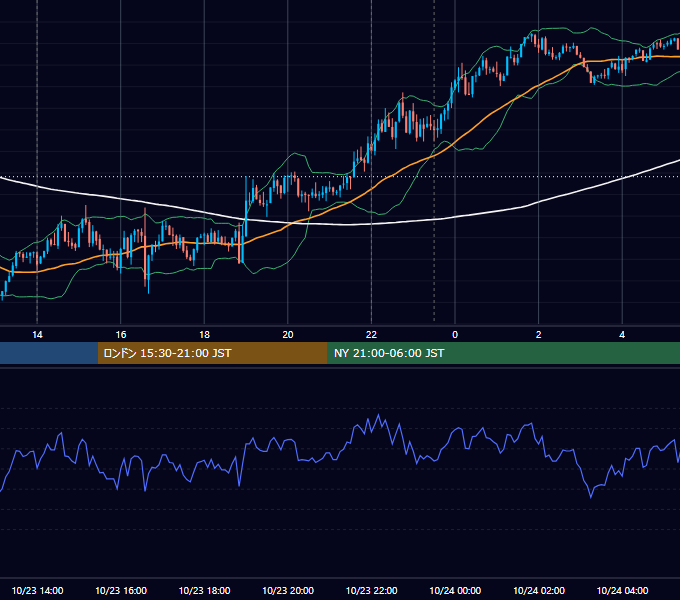Click the 10/23 16:00 date label
Viewport: 680px width, 600px height.
121,590
